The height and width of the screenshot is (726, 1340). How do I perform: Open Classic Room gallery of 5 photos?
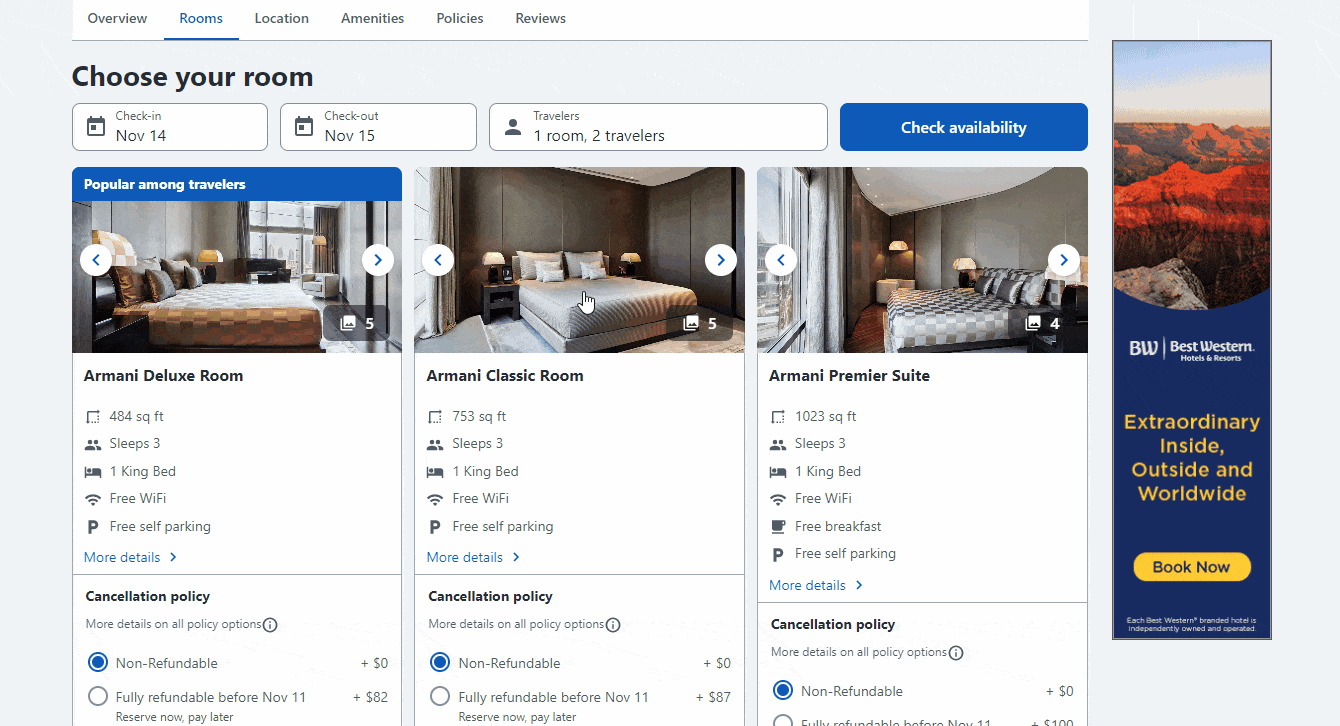tap(699, 323)
